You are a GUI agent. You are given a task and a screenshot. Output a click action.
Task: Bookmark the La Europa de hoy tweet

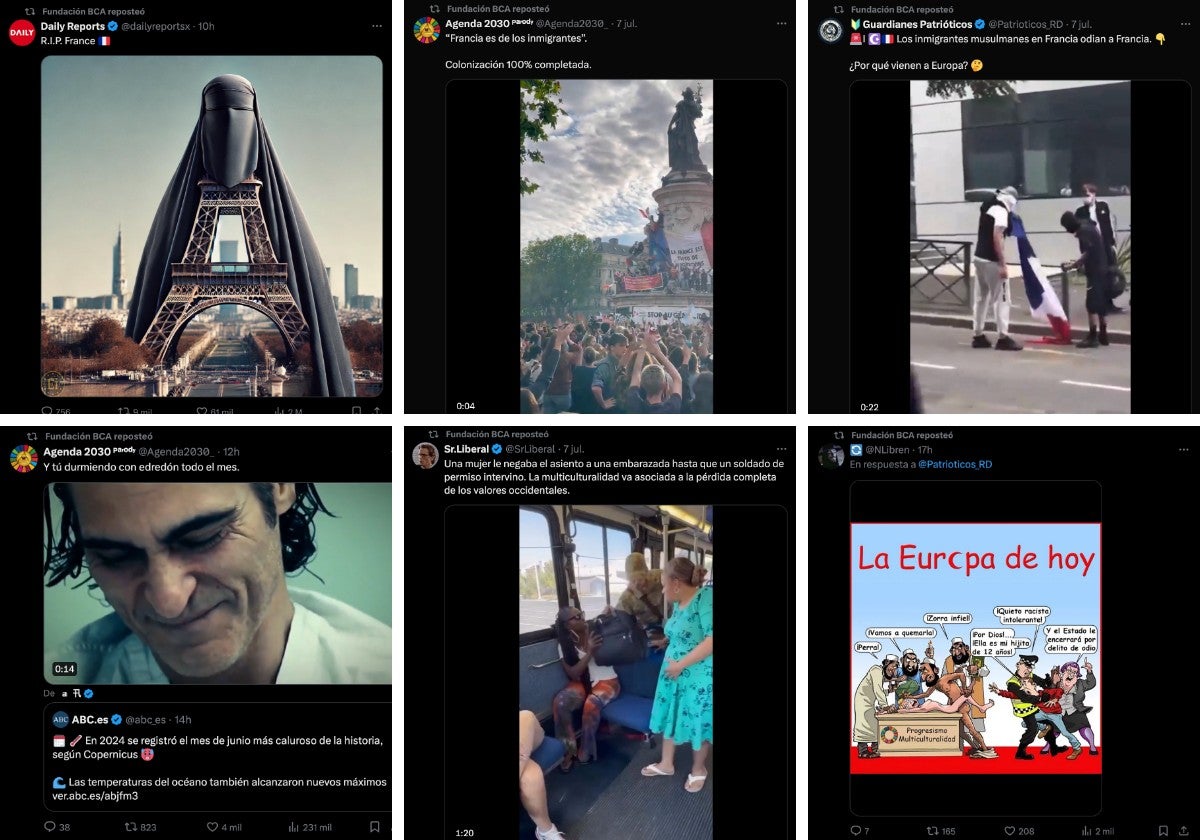(x=1163, y=831)
